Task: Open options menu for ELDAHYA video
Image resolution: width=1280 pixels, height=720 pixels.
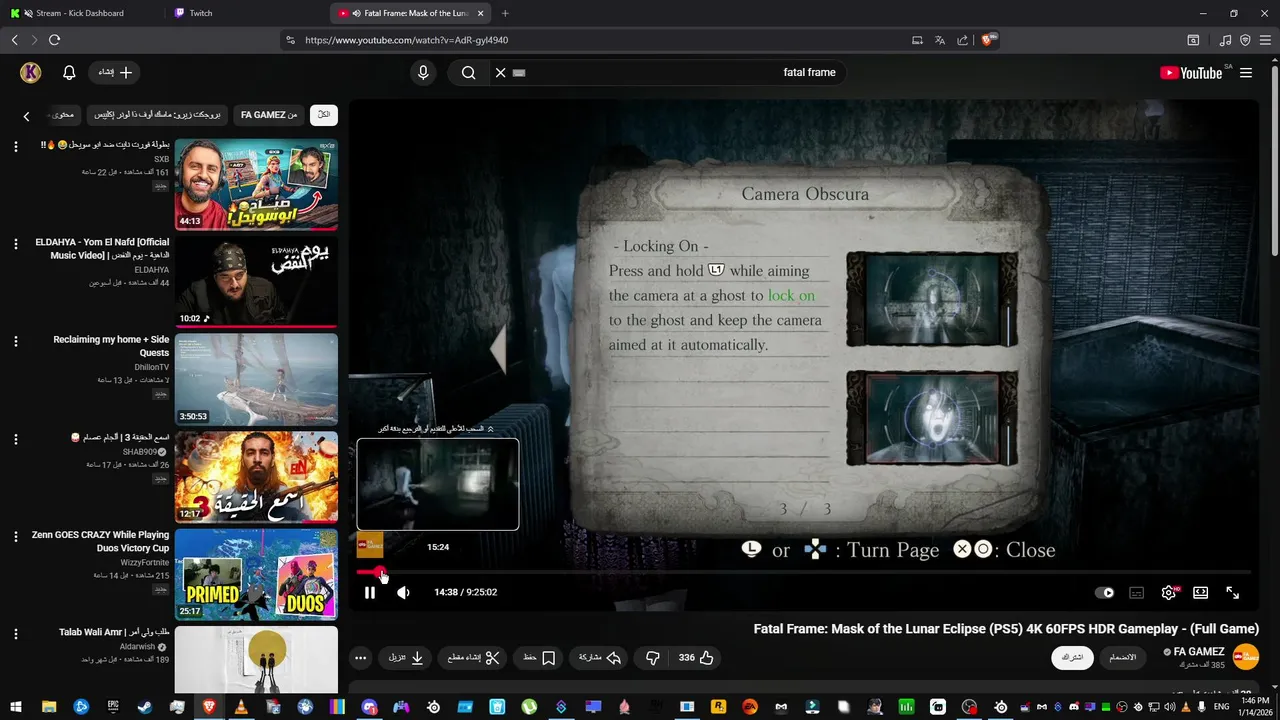Action: [15, 244]
